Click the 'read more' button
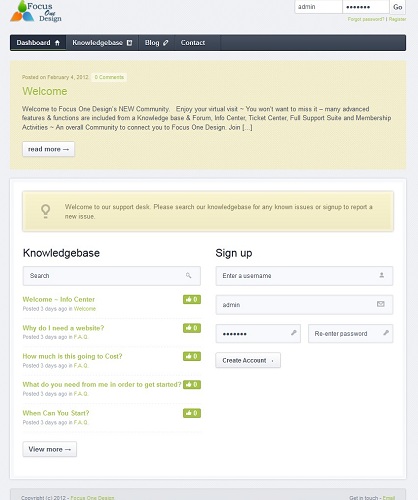The width and height of the screenshot is (418, 500). 48,149
